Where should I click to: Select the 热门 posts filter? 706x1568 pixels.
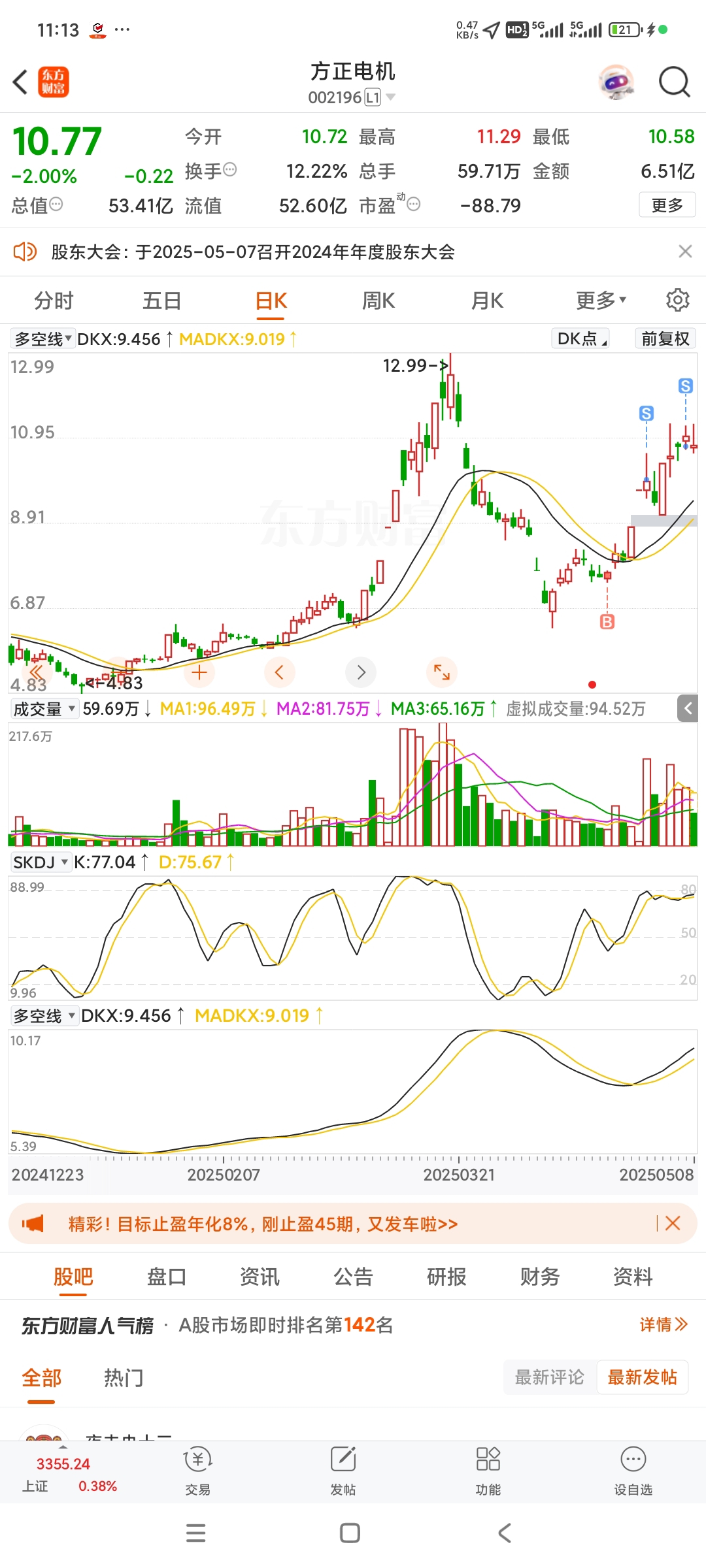pos(124,1378)
